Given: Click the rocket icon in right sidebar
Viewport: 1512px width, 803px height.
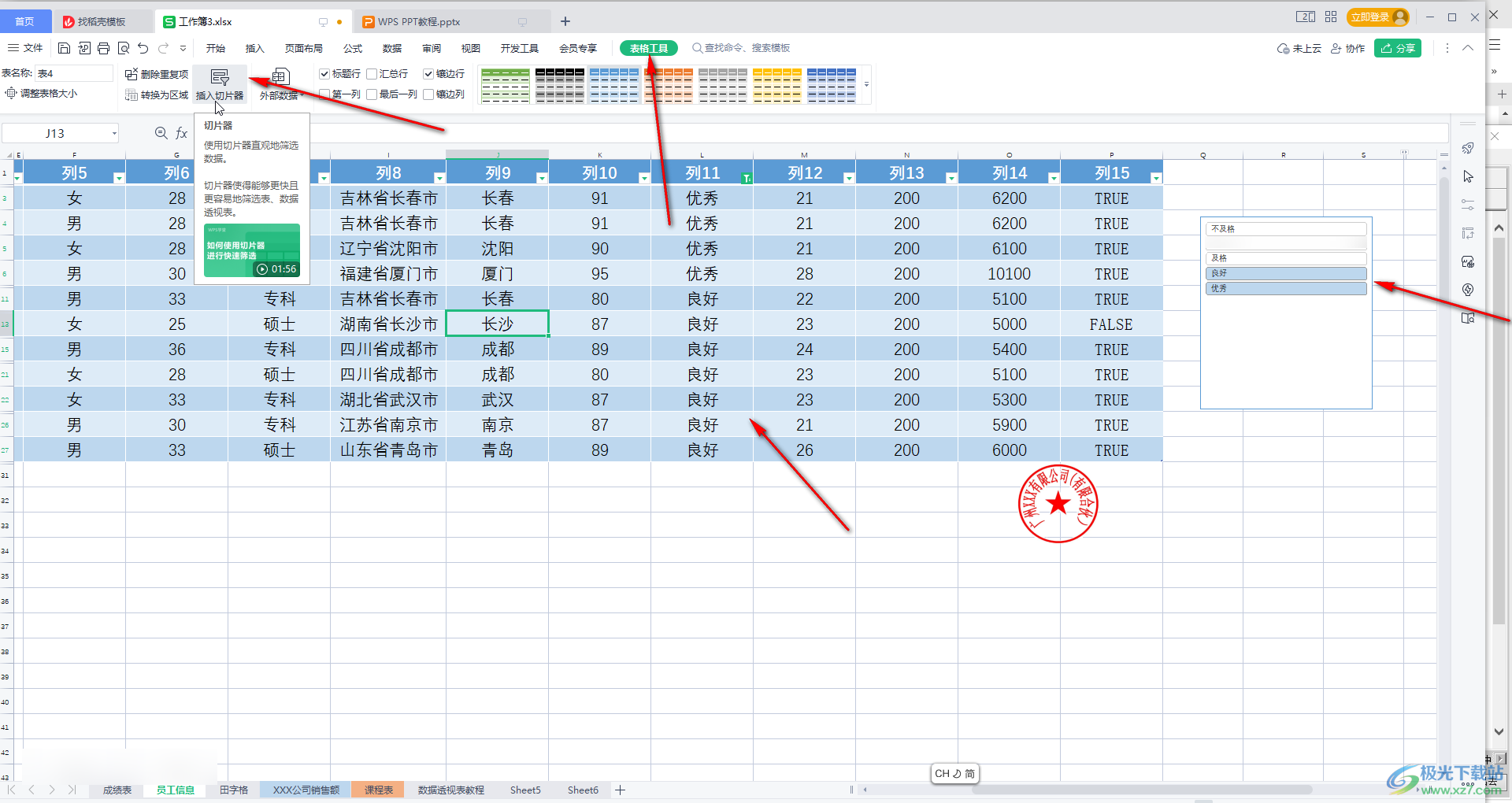Looking at the screenshot, I should click(x=1468, y=148).
